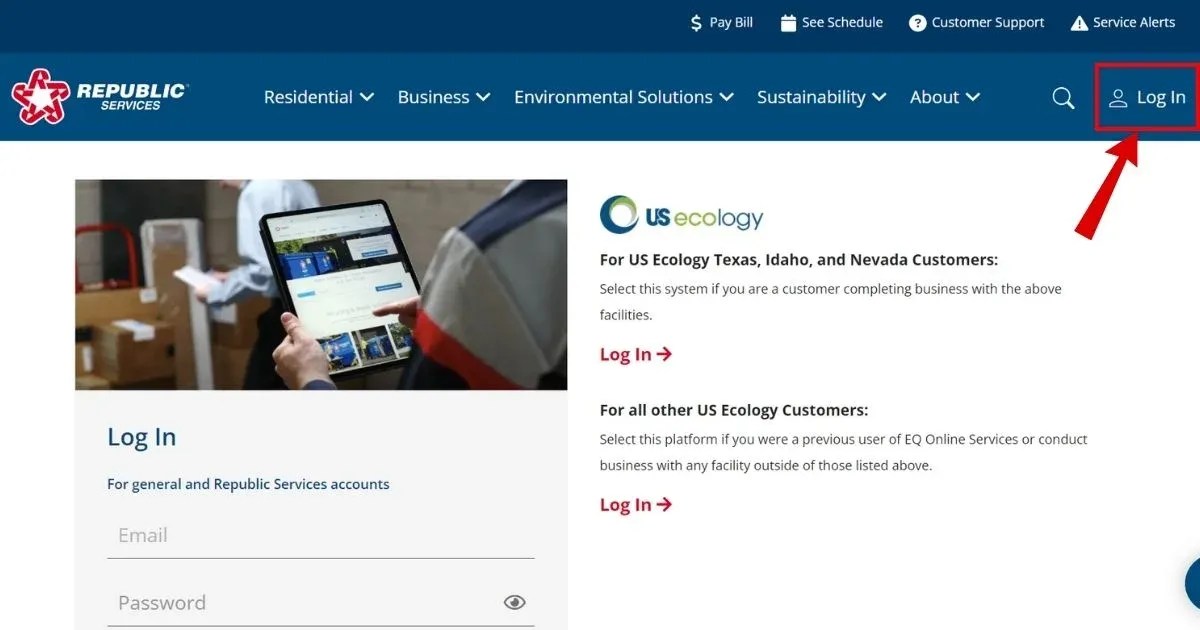The height and width of the screenshot is (630, 1200).
Task: Open the About menu
Action: (944, 97)
